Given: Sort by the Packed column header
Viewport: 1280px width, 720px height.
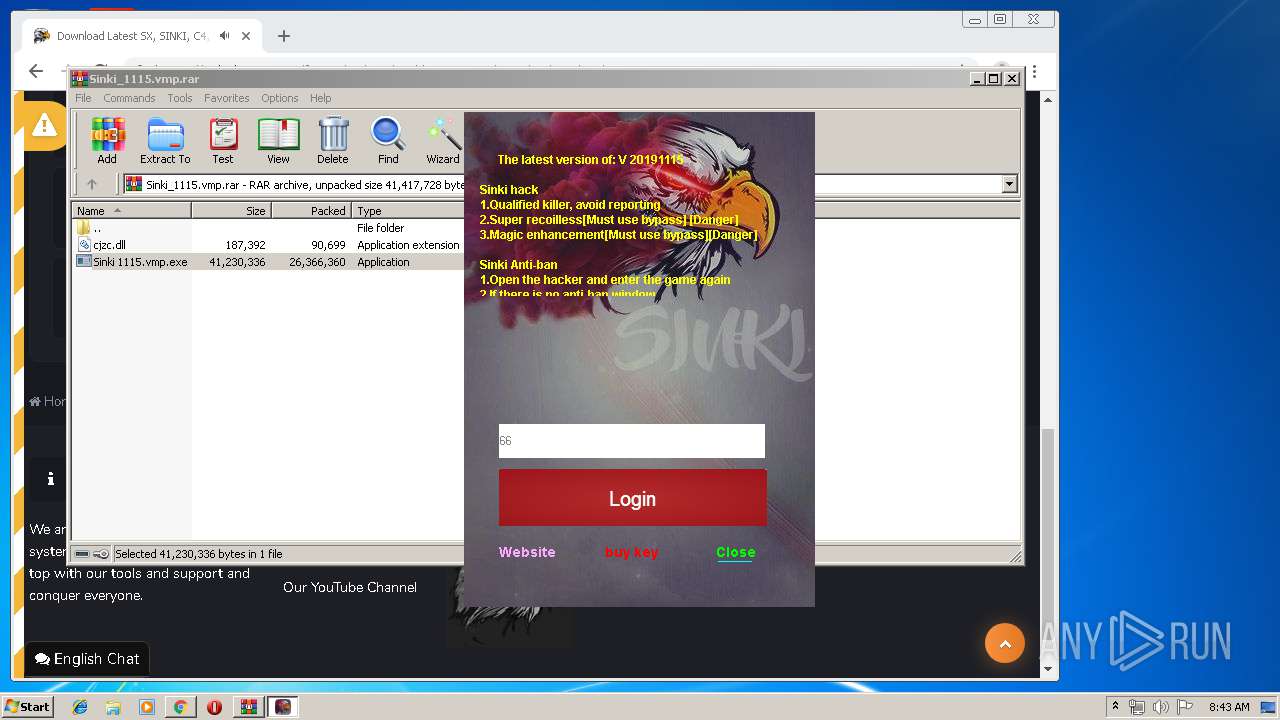Looking at the screenshot, I should pyautogui.click(x=311, y=211).
